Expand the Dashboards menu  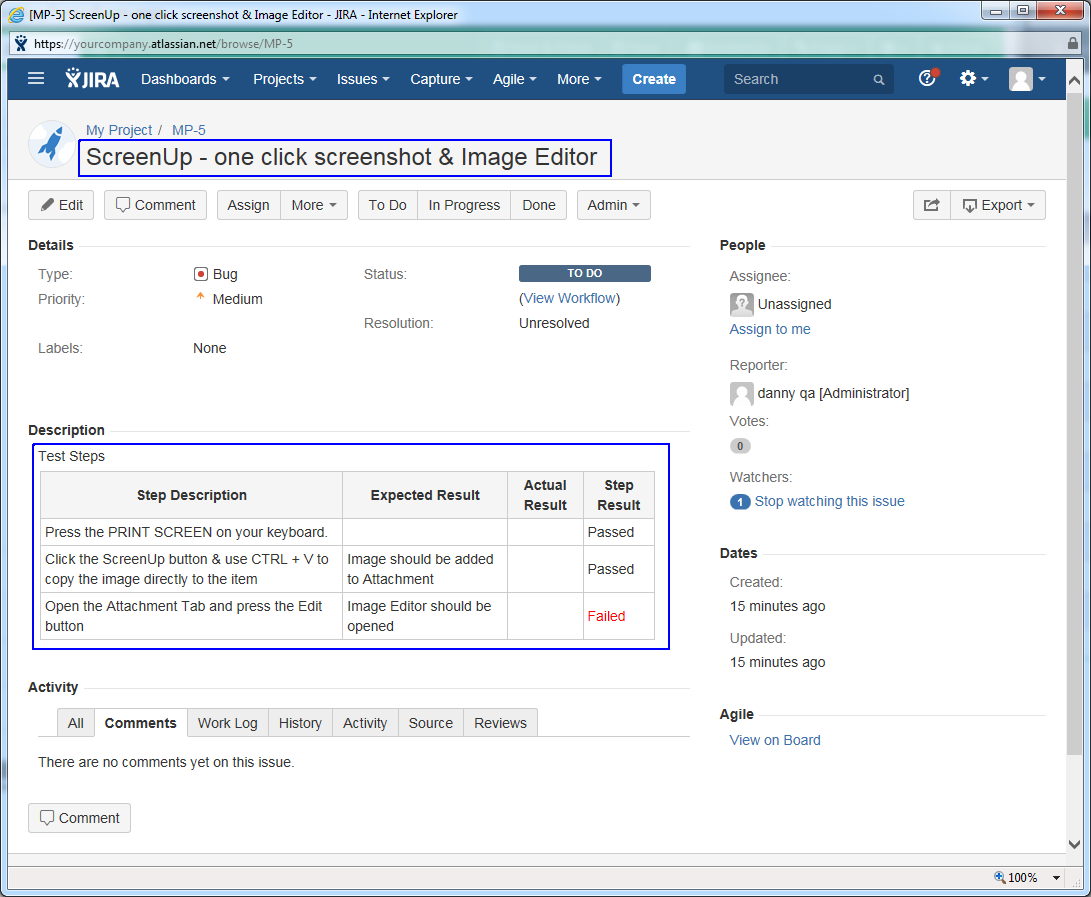coord(185,79)
